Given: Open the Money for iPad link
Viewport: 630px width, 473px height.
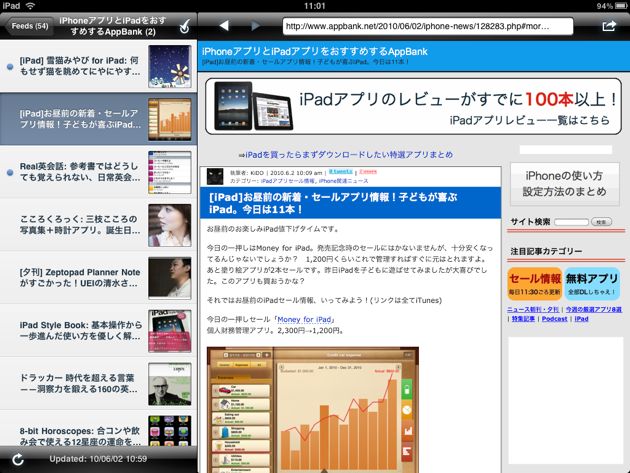Looking at the screenshot, I should pyautogui.click(x=304, y=319).
